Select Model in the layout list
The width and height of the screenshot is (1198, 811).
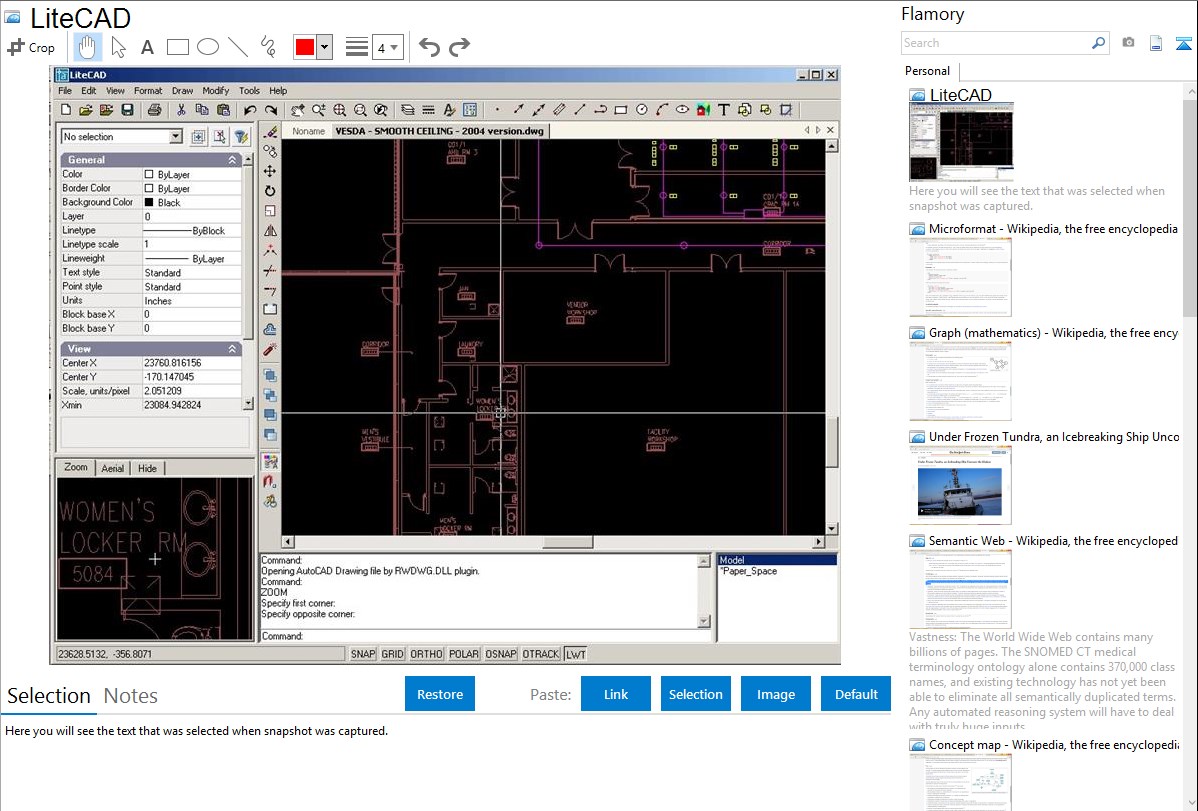tap(777, 560)
